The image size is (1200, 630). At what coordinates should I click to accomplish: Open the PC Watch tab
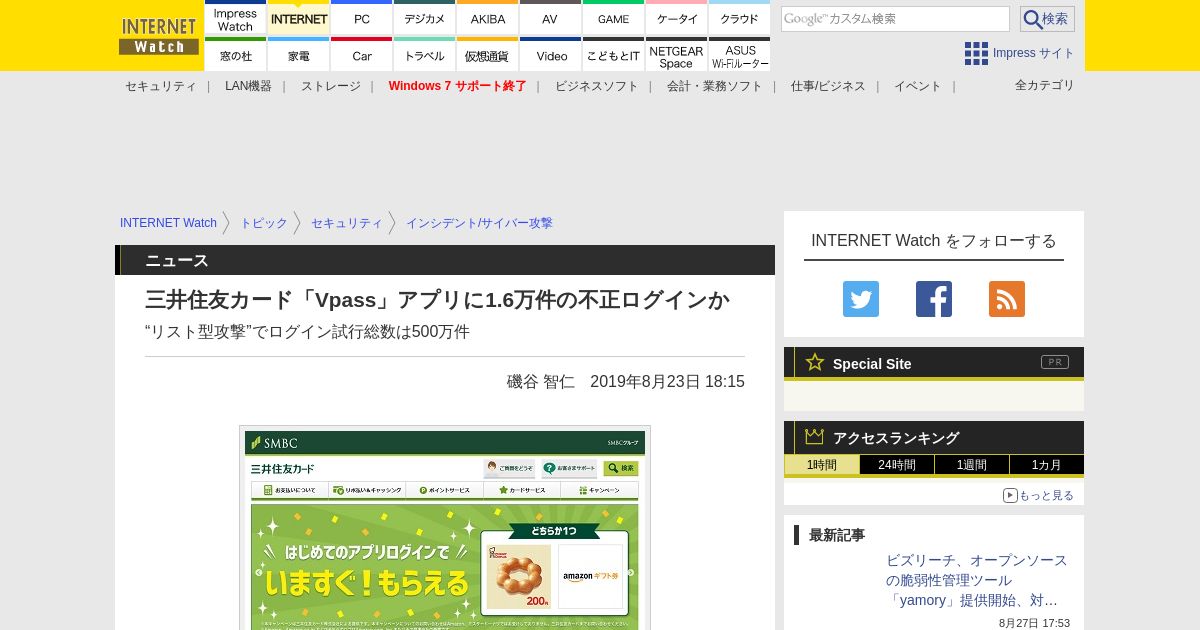click(362, 18)
